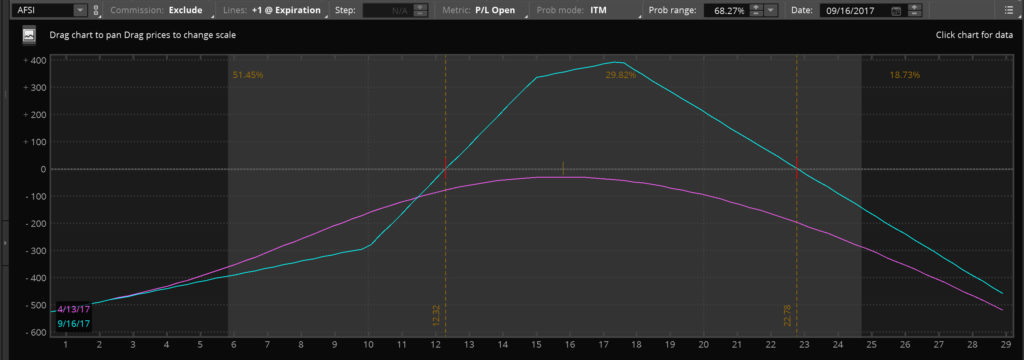Click the chart snapshot image icon
The width and height of the screenshot is (1024, 360).
pos(29,35)
